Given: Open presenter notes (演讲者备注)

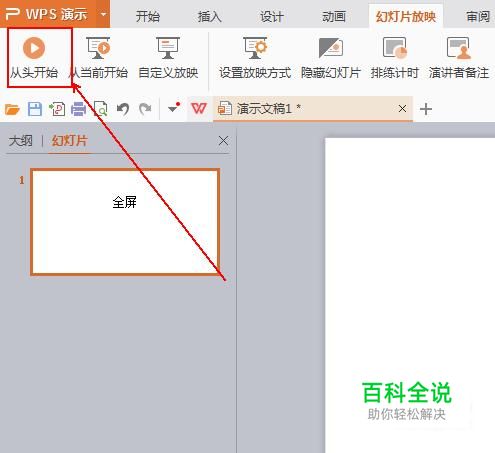Looking at the screenshot, I should click(x=459, y=58).
